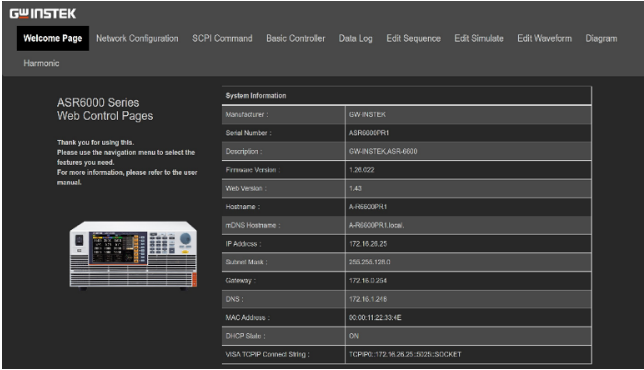Click the MAC Address label
The width and height of the screenshot is (644, 370).
(x=247, y=318)
